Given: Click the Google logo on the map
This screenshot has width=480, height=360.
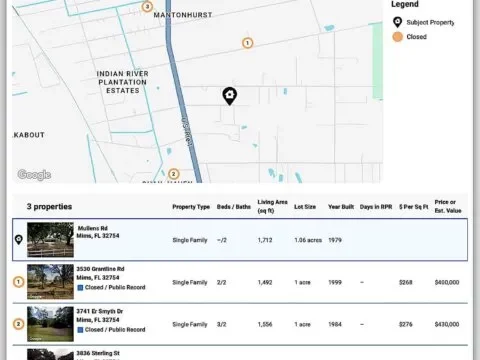Looking at the screenshot, I should click(x=34, y=174).
